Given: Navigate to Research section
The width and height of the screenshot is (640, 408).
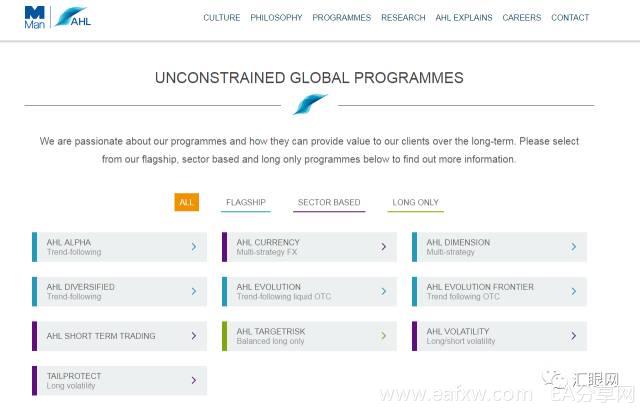Looking at the screenshot, I should (x=403, y=18).
